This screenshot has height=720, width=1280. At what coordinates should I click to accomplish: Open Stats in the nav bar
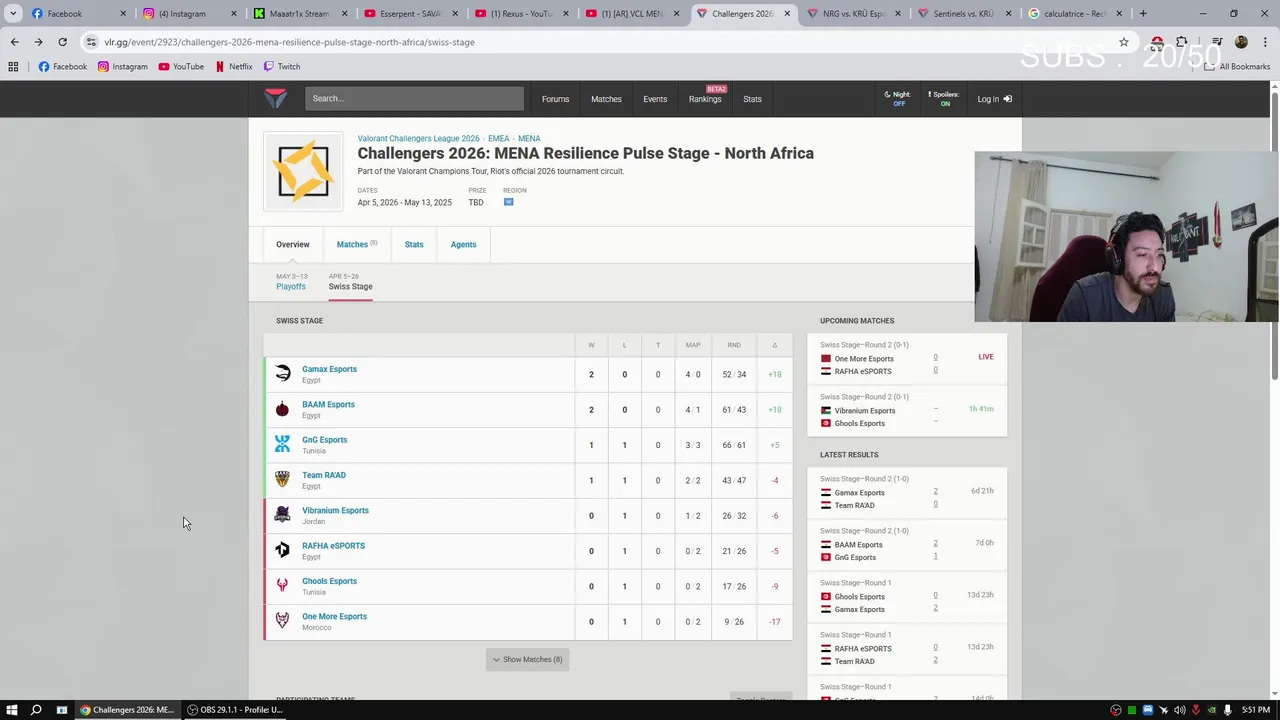coord(752,99)
